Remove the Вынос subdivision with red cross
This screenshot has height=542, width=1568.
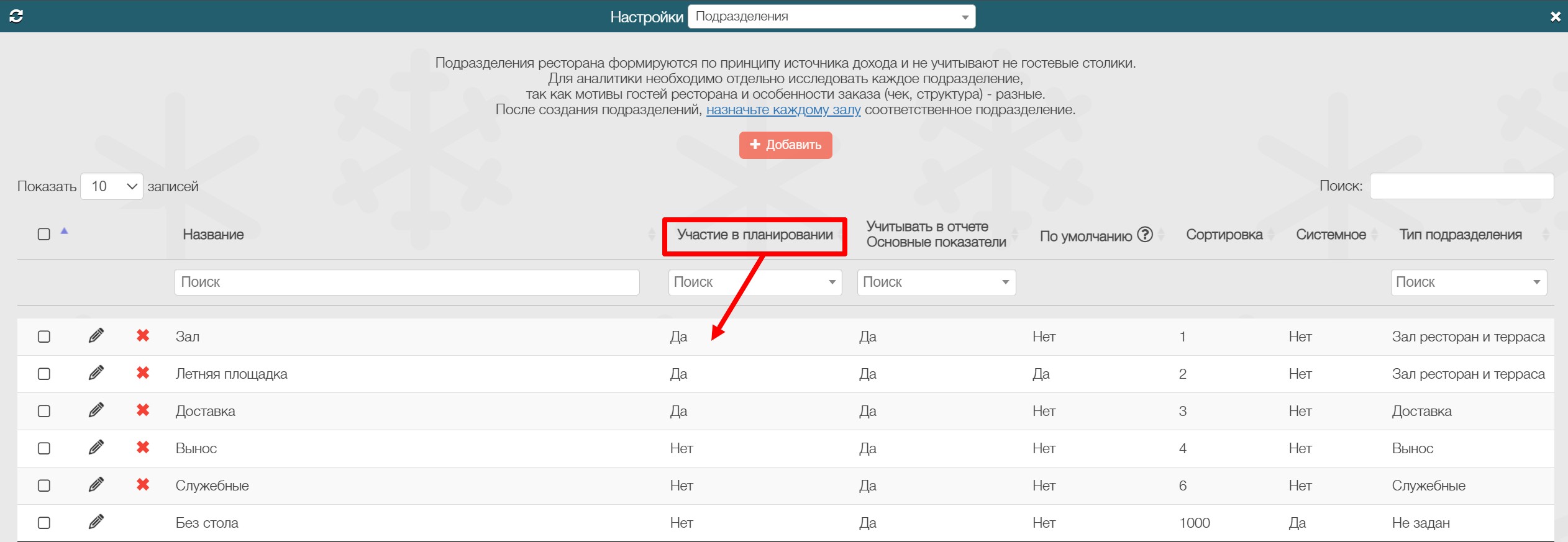point(143,448)
